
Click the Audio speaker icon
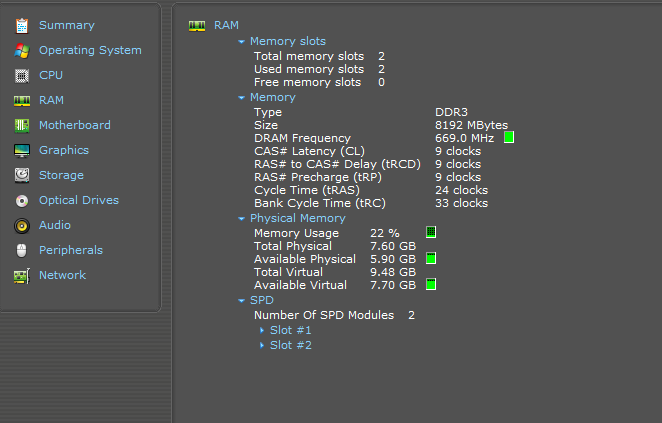click(21, 225)
